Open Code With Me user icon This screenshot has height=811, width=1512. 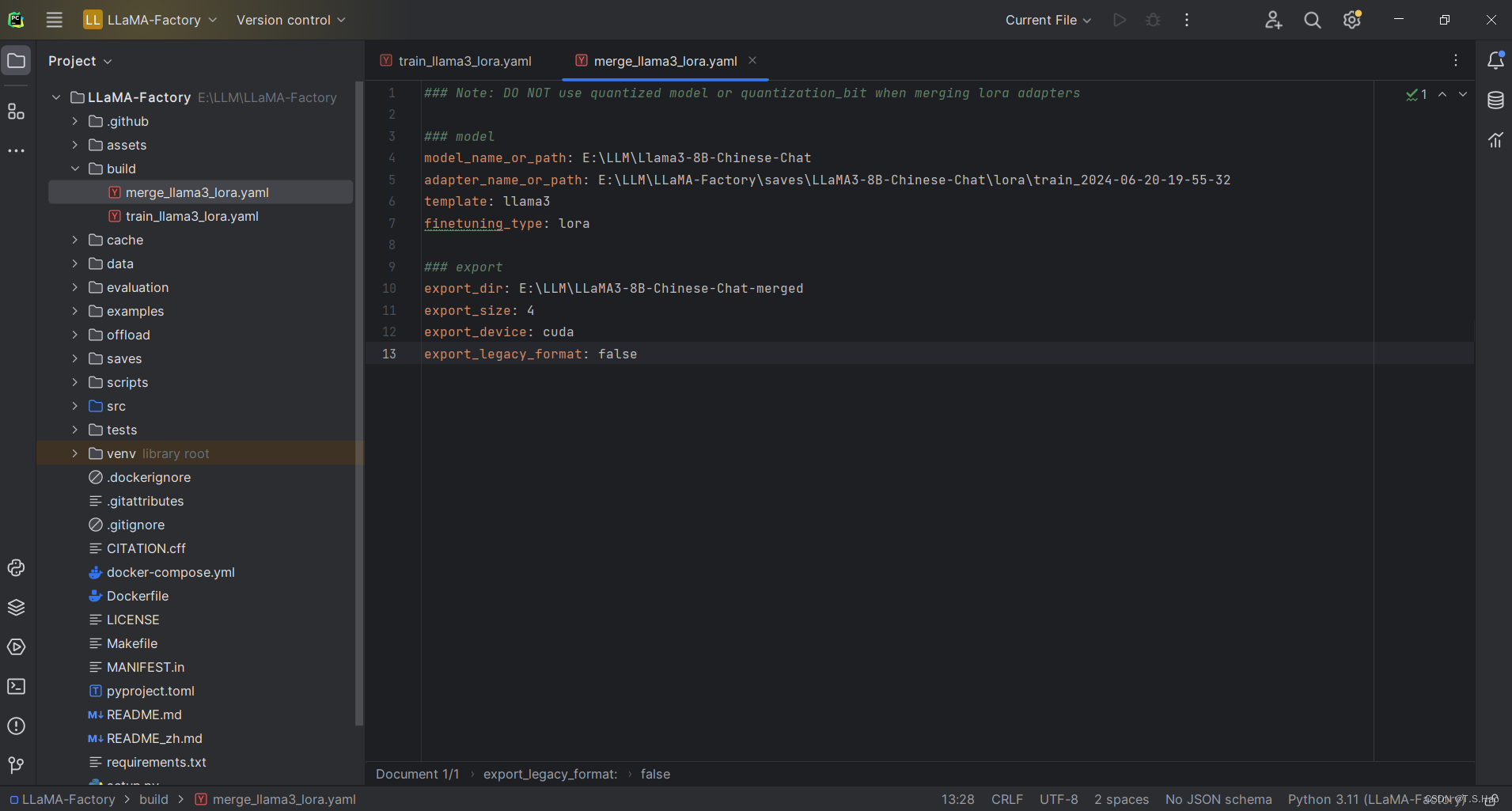tap(1273, 20)
